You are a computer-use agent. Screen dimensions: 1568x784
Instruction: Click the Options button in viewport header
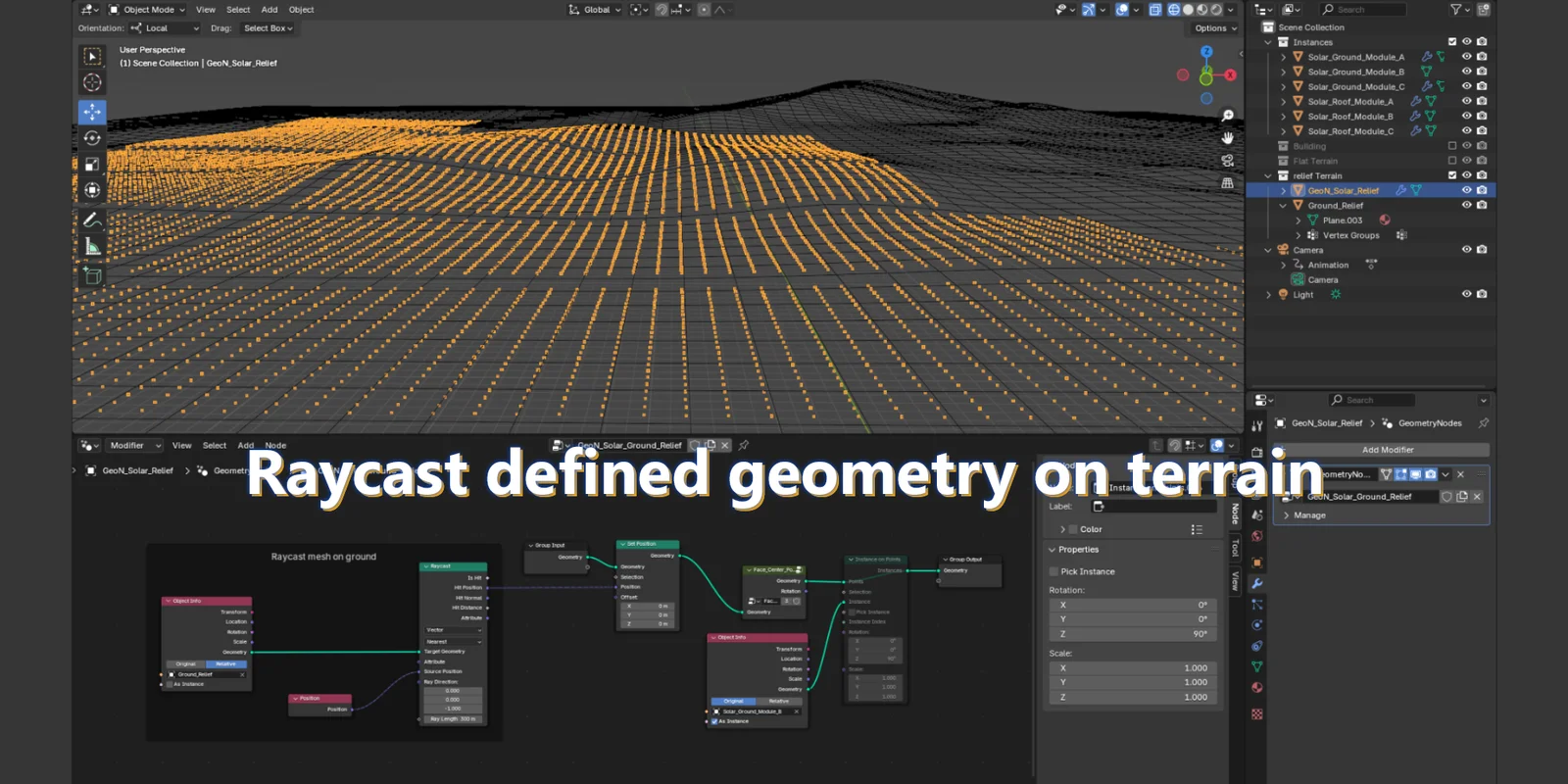1215,28
